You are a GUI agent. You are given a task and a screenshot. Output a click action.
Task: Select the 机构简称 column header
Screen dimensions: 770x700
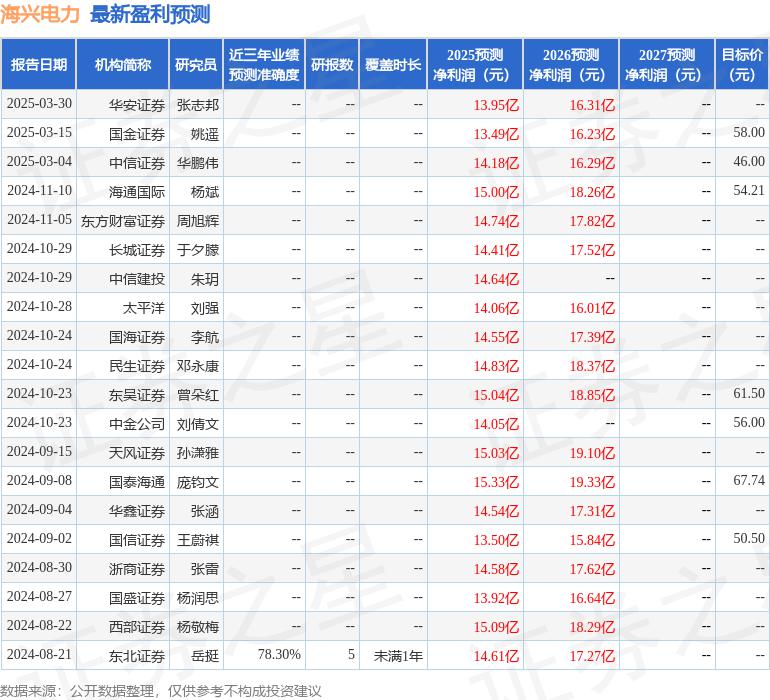[123, 64]
